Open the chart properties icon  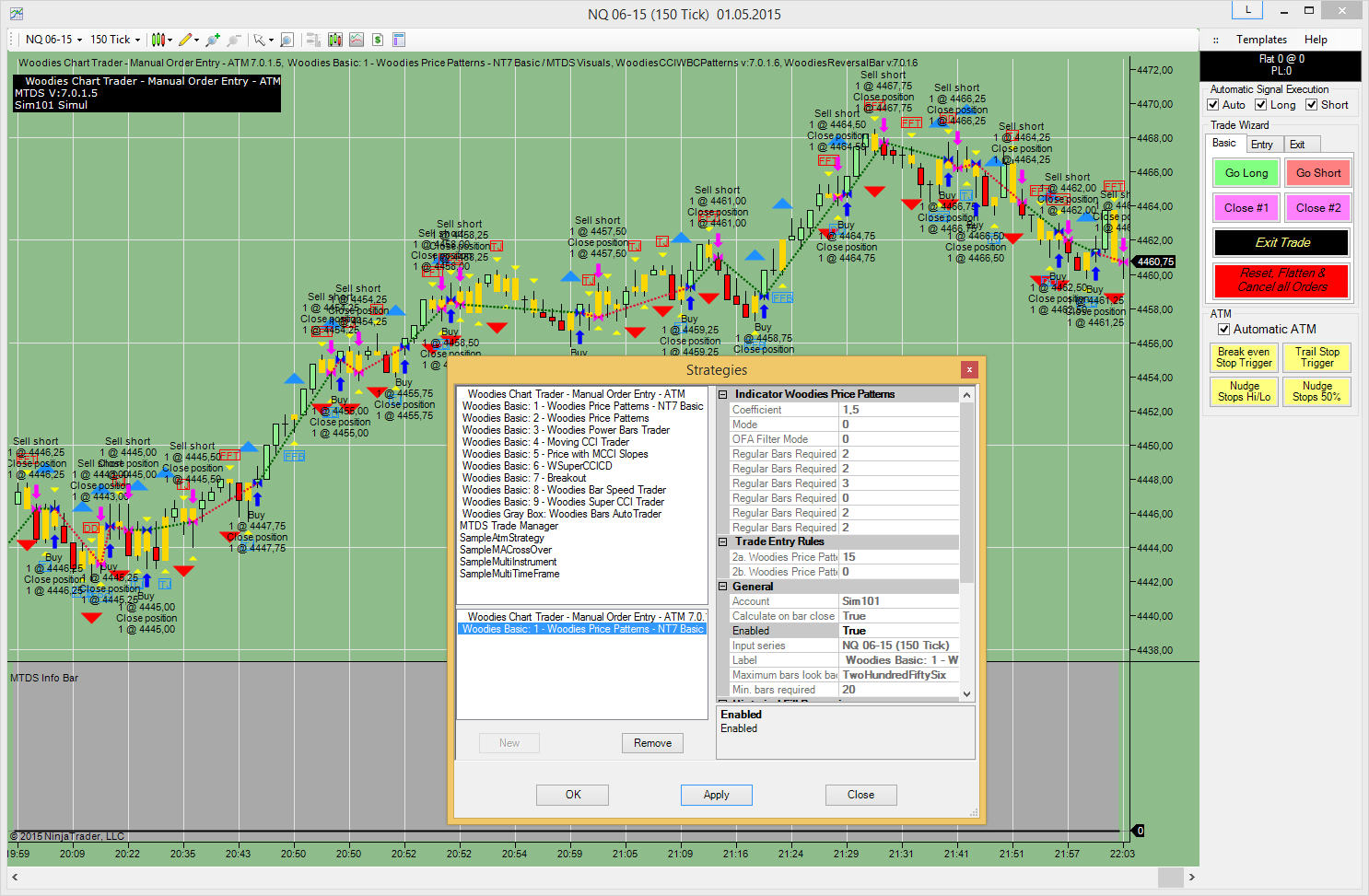point(399,40)
